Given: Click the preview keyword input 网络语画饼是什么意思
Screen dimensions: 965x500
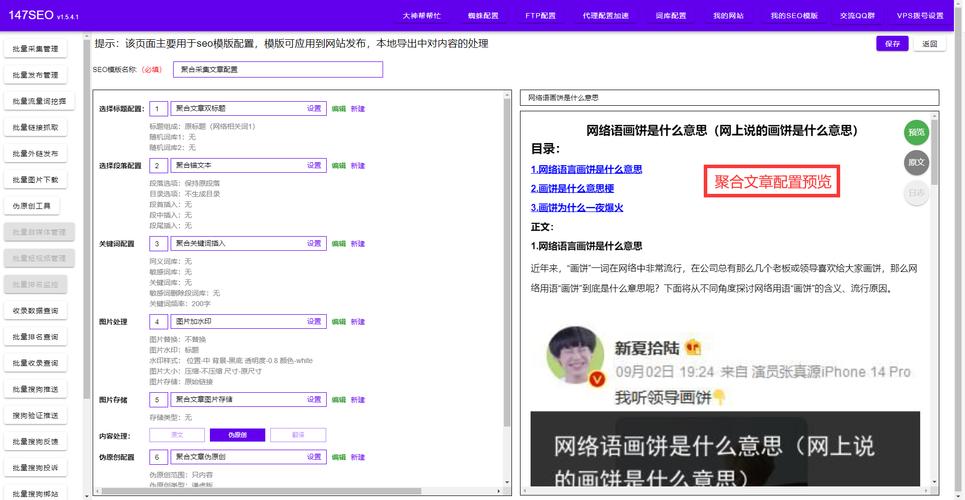Looking at the screenshot, I should point(729,97).
